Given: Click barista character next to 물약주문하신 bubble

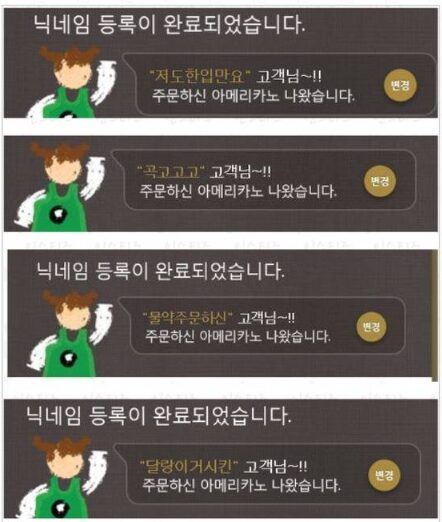Looking at the screenshot, I should tap(70, 333).
